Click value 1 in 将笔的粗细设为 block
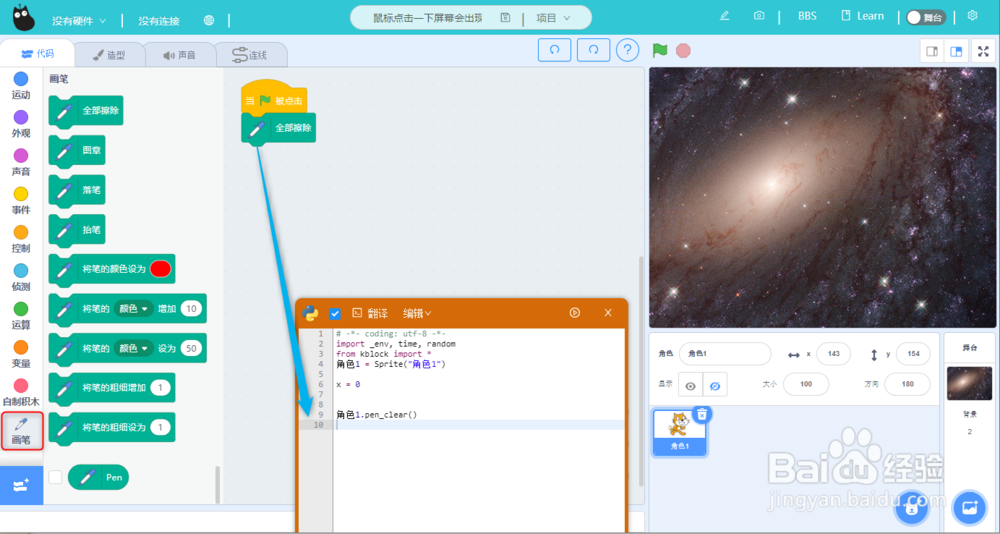 pos(161,427)
